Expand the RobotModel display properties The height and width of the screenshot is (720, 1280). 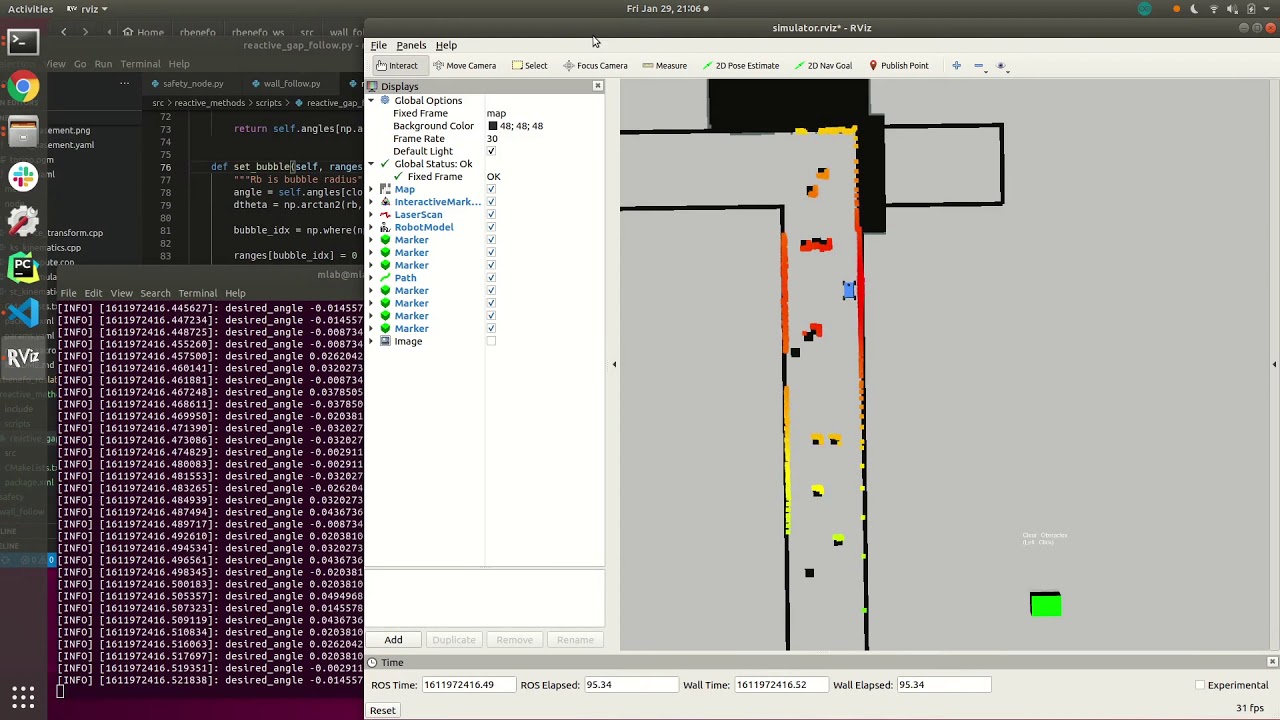pyautogui.click(x=371, y=227)
